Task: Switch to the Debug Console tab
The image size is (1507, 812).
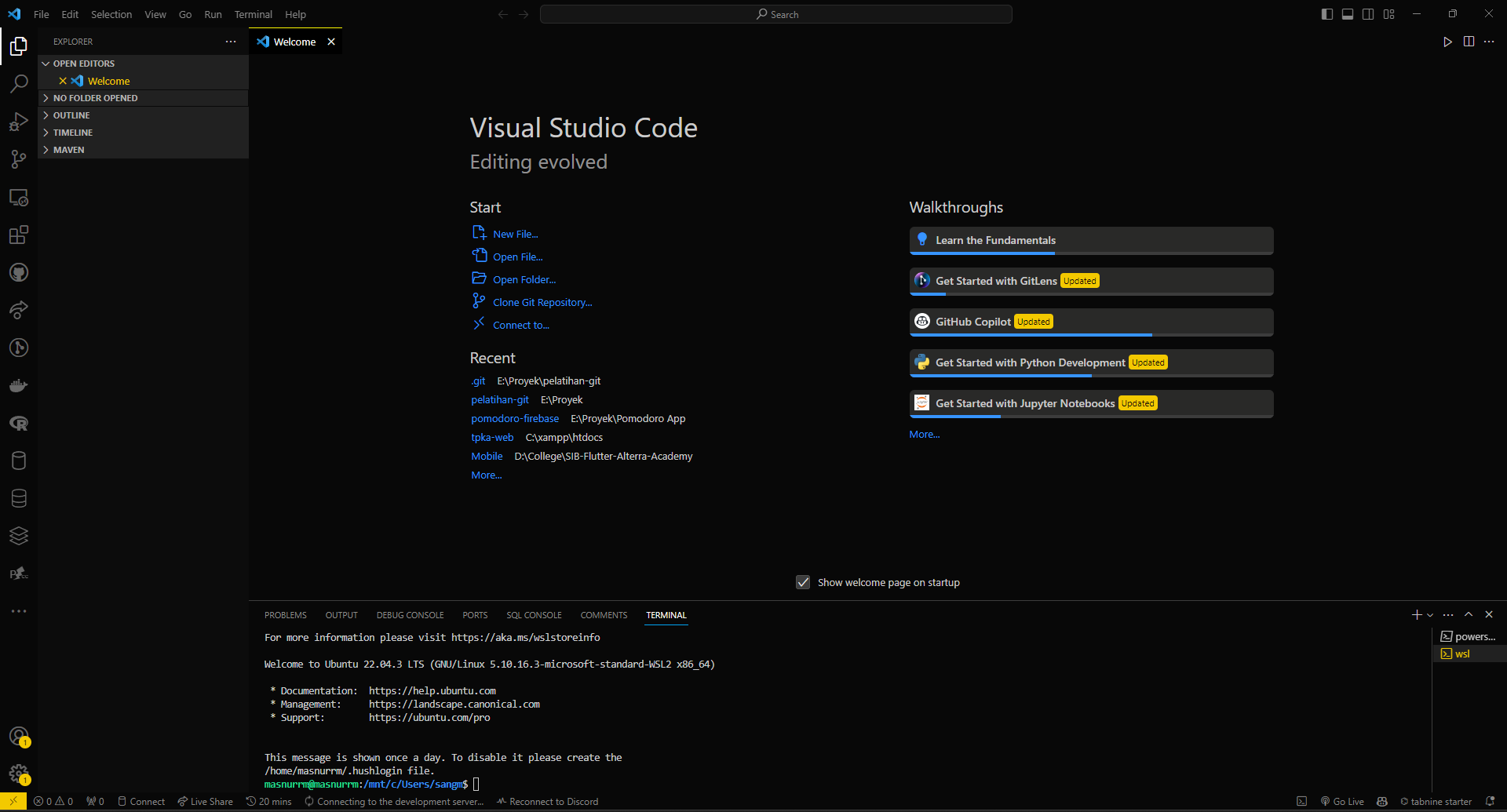Action: (410, 615)
